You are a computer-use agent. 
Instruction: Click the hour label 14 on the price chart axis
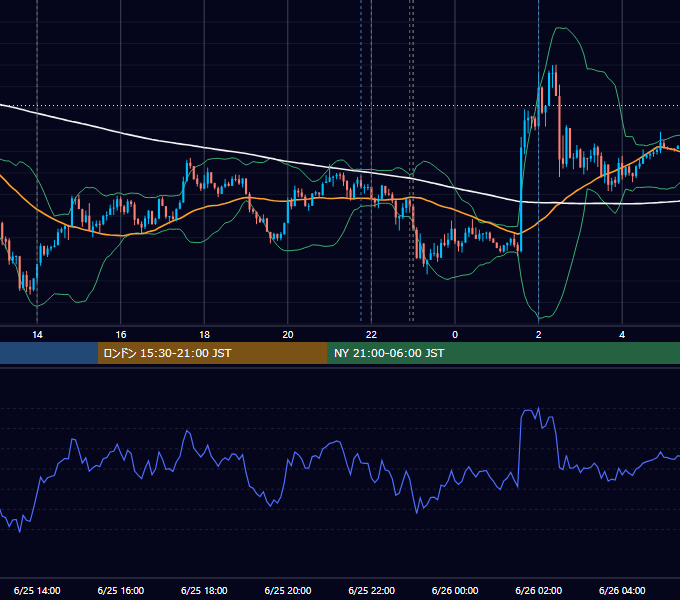[x=37, y=335]
